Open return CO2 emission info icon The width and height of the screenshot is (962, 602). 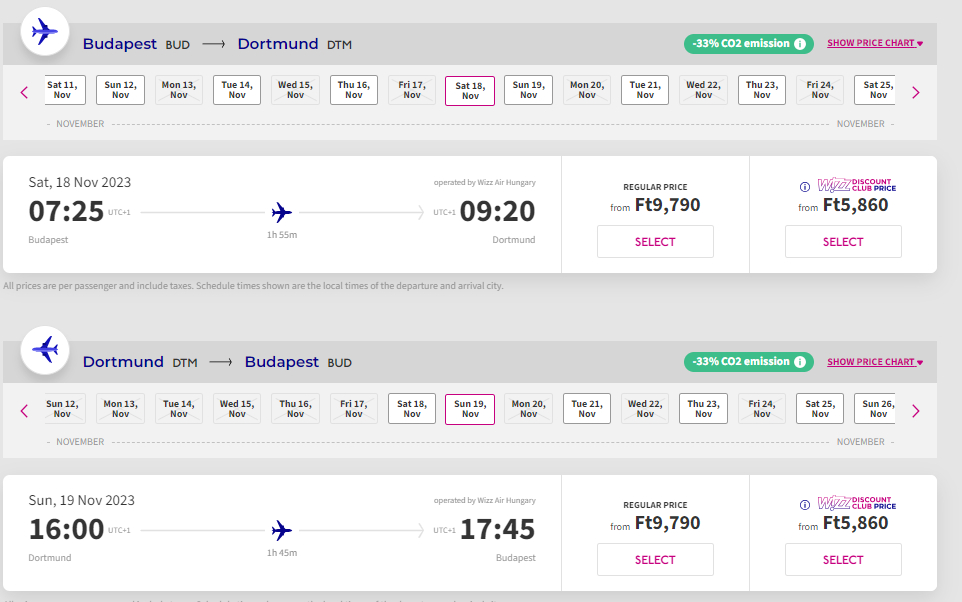(800, 362)
